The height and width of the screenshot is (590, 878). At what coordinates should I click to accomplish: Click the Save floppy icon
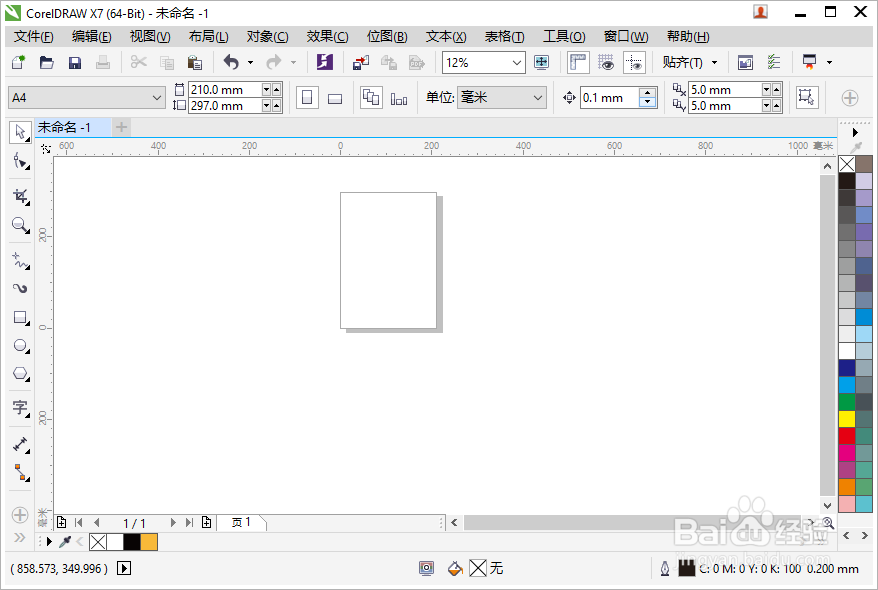74,62
